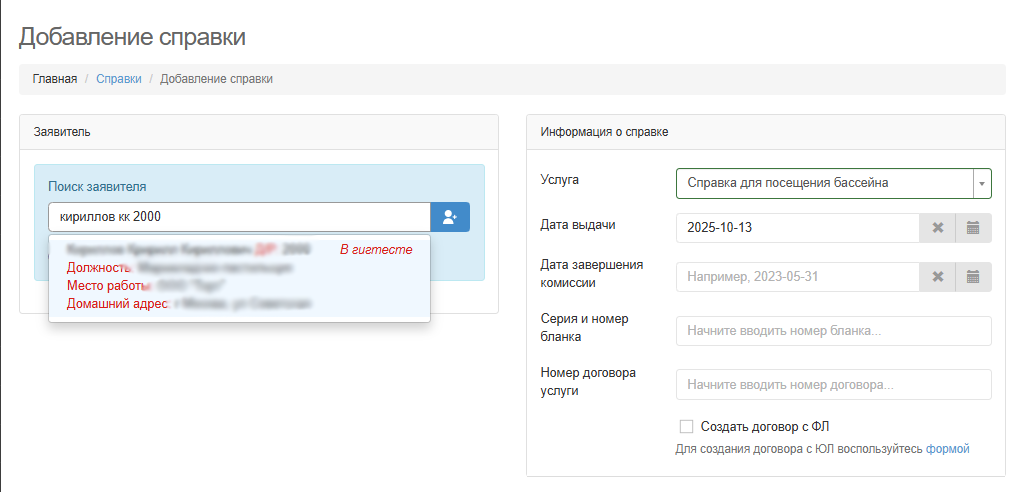Open calendar for Дата завершения комиссии
Image resolution: width=1014 pixels, height=492 pixels.
coord(973,277)
